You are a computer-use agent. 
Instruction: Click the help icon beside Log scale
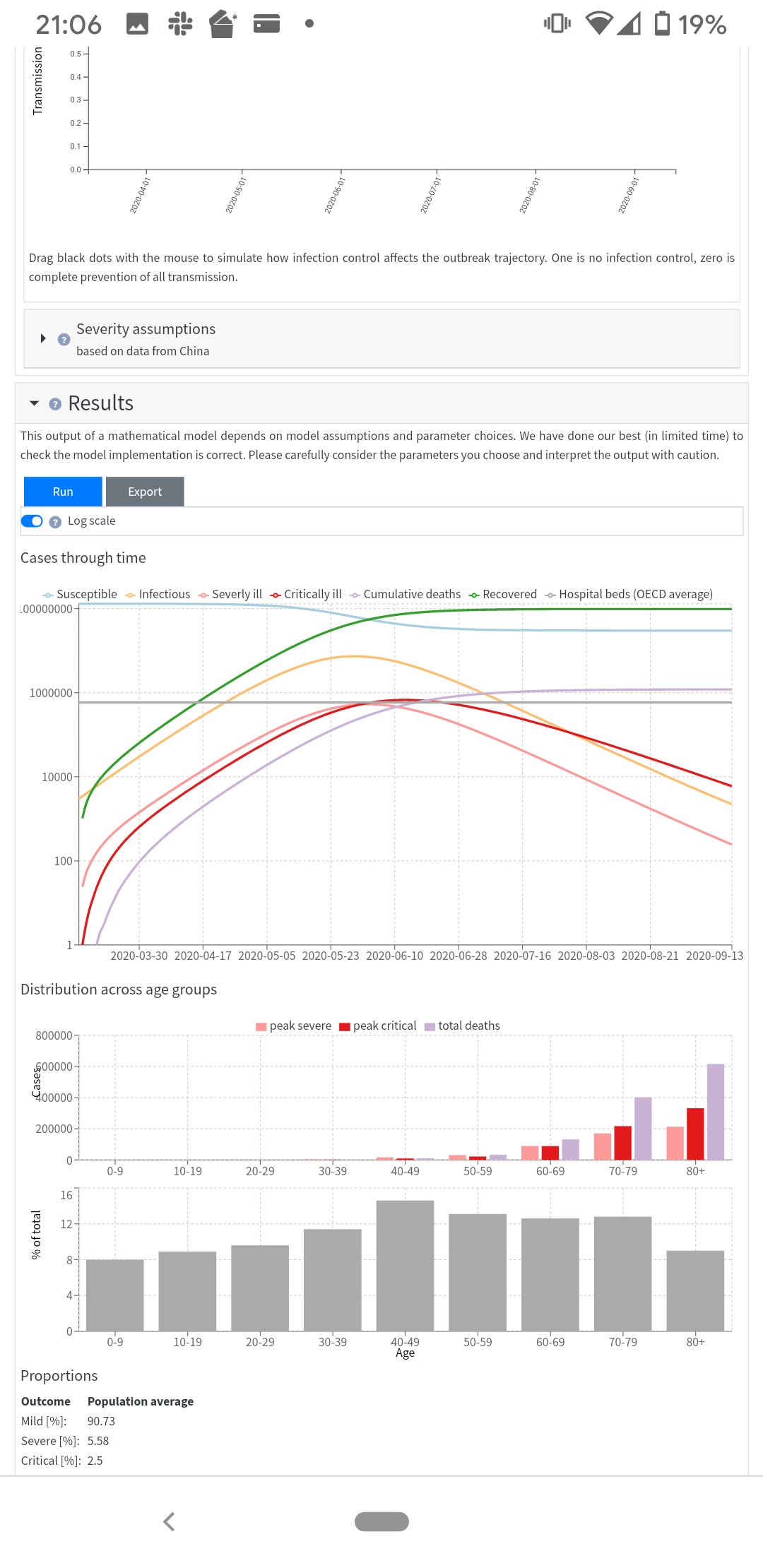tap(55, 522)
